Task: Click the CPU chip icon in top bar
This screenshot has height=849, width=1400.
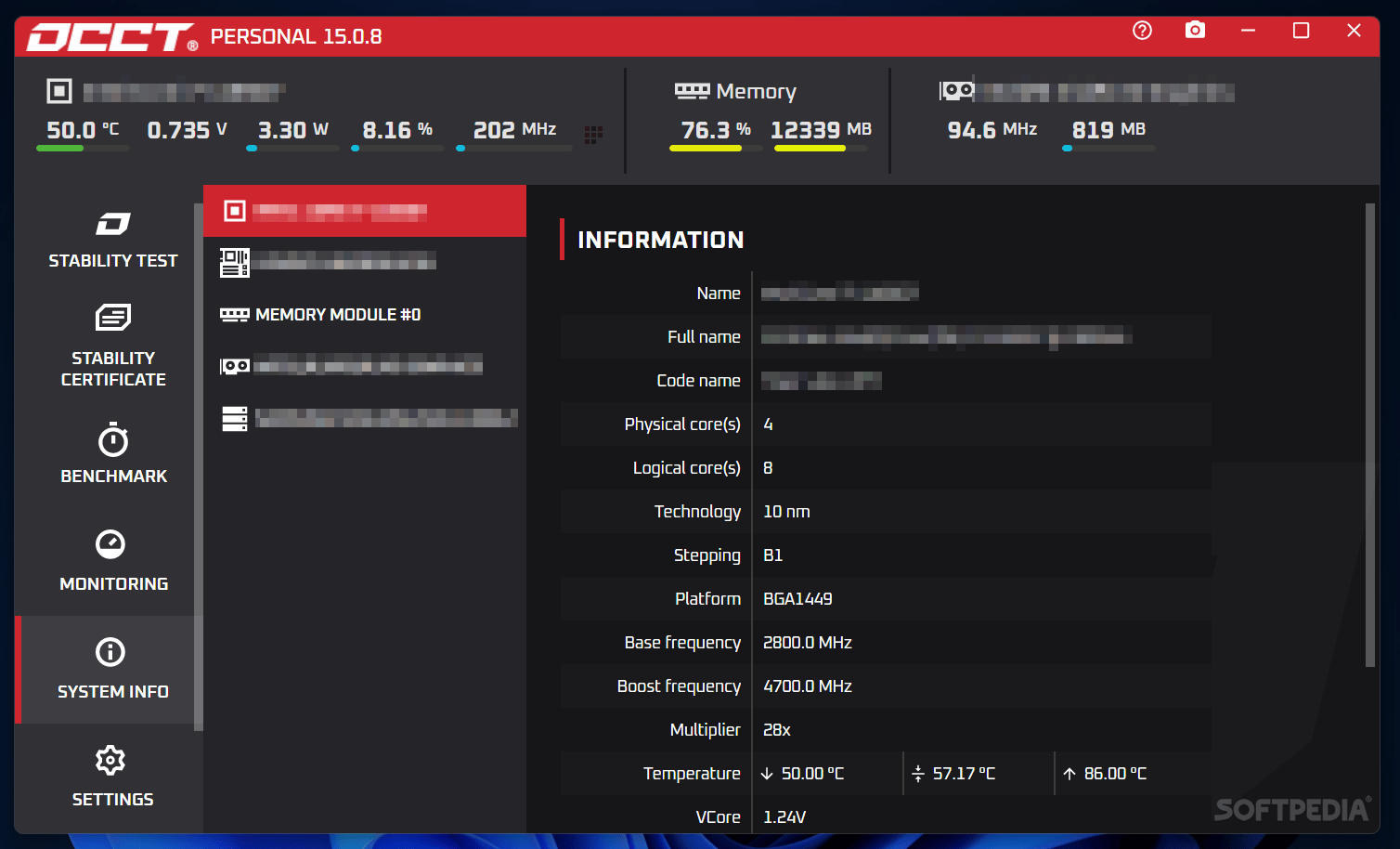Action: (59, 91)
